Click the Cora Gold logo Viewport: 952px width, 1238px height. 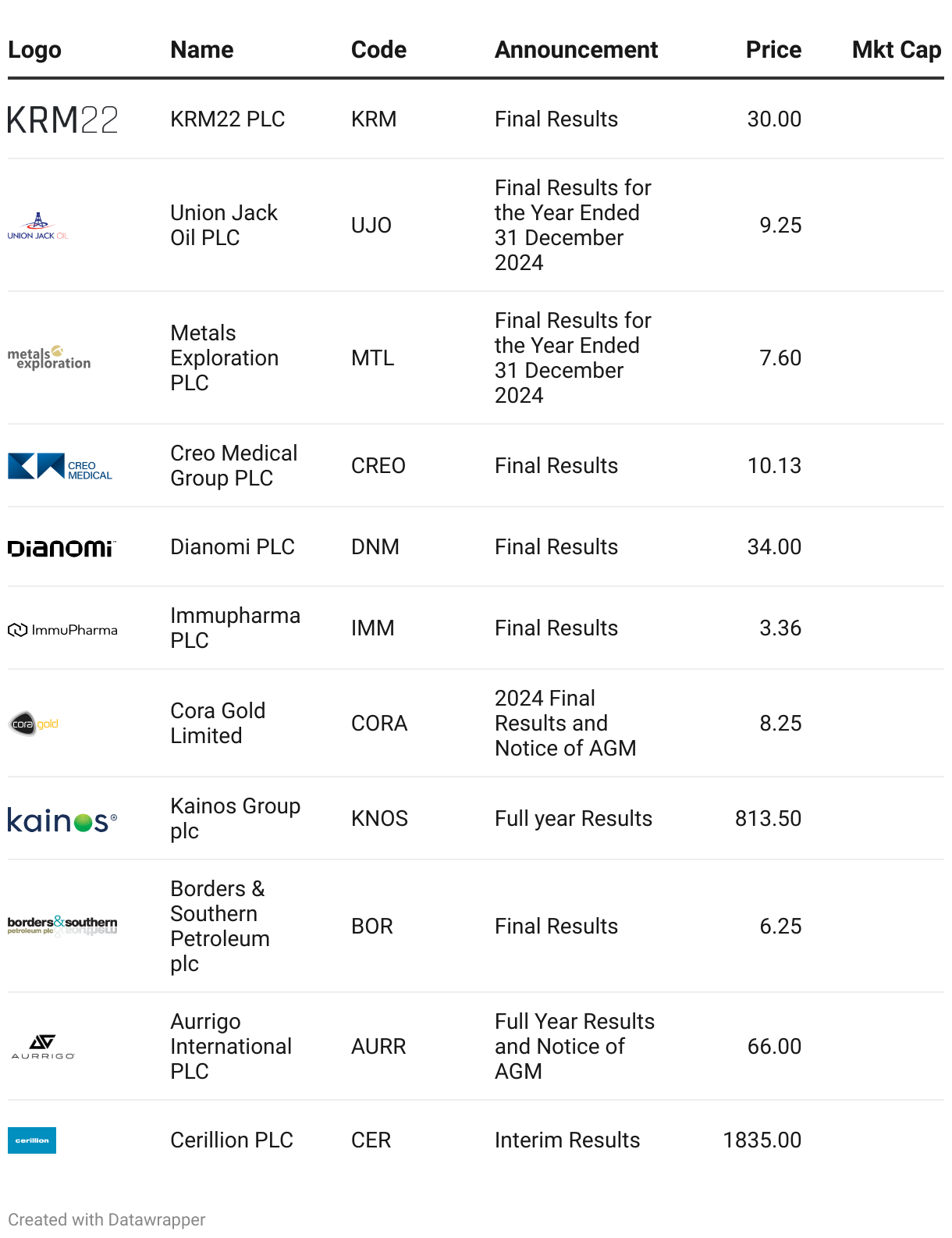pyautogui.click(x=34, y=724)
